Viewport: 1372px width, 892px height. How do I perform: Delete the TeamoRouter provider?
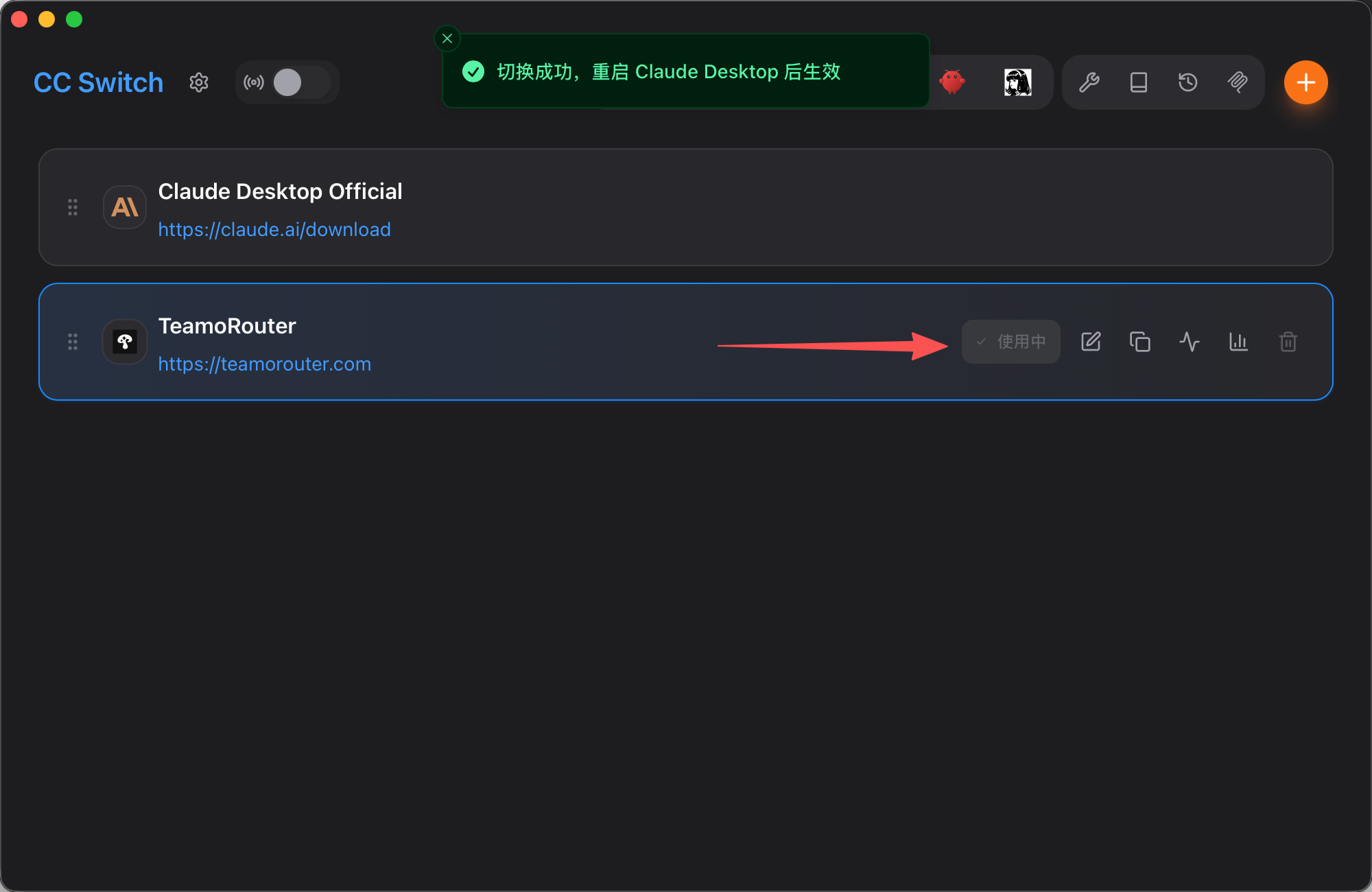pos(1288,342)
